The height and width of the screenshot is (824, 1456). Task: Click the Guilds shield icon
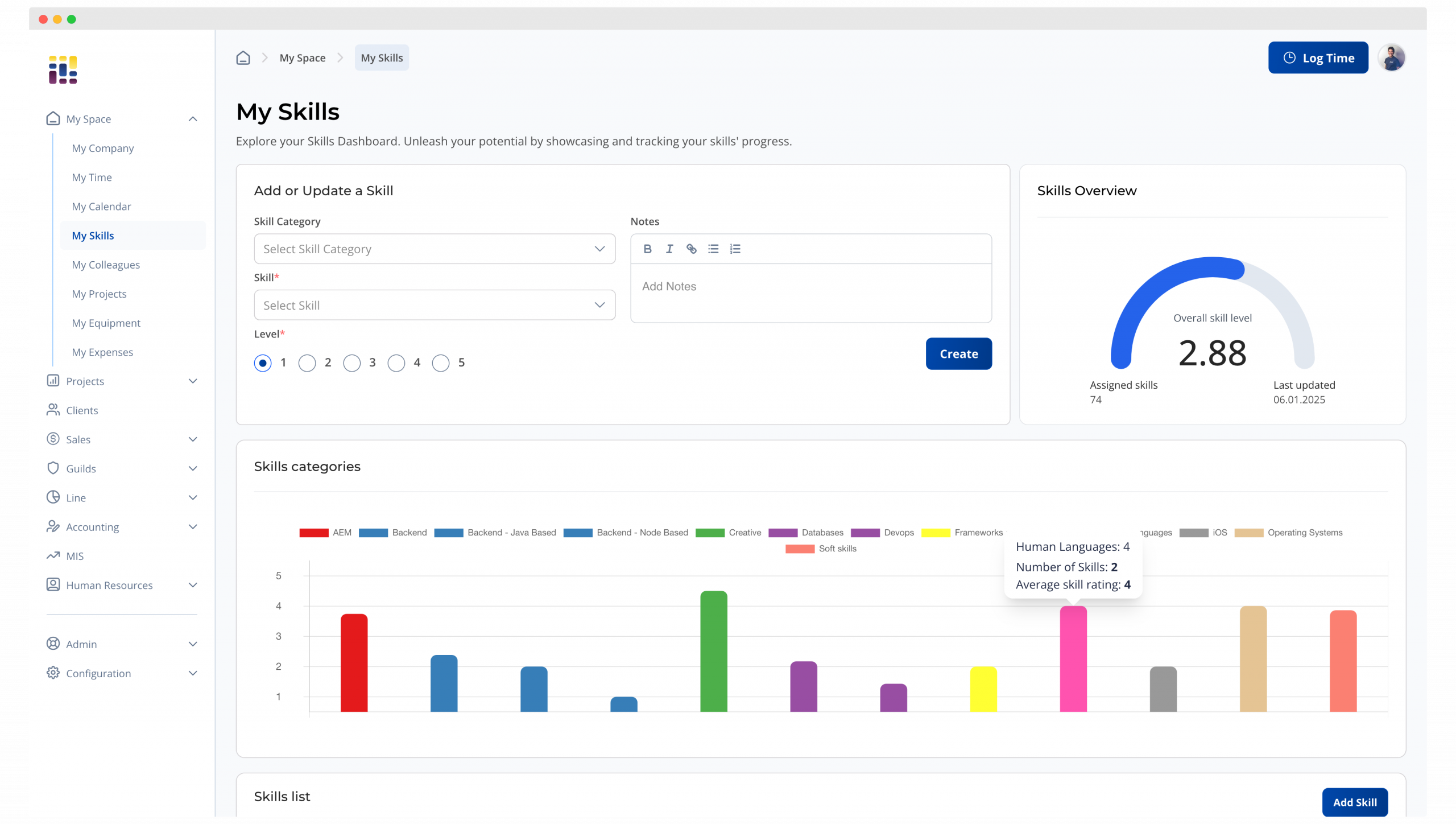tap(53, 468)
